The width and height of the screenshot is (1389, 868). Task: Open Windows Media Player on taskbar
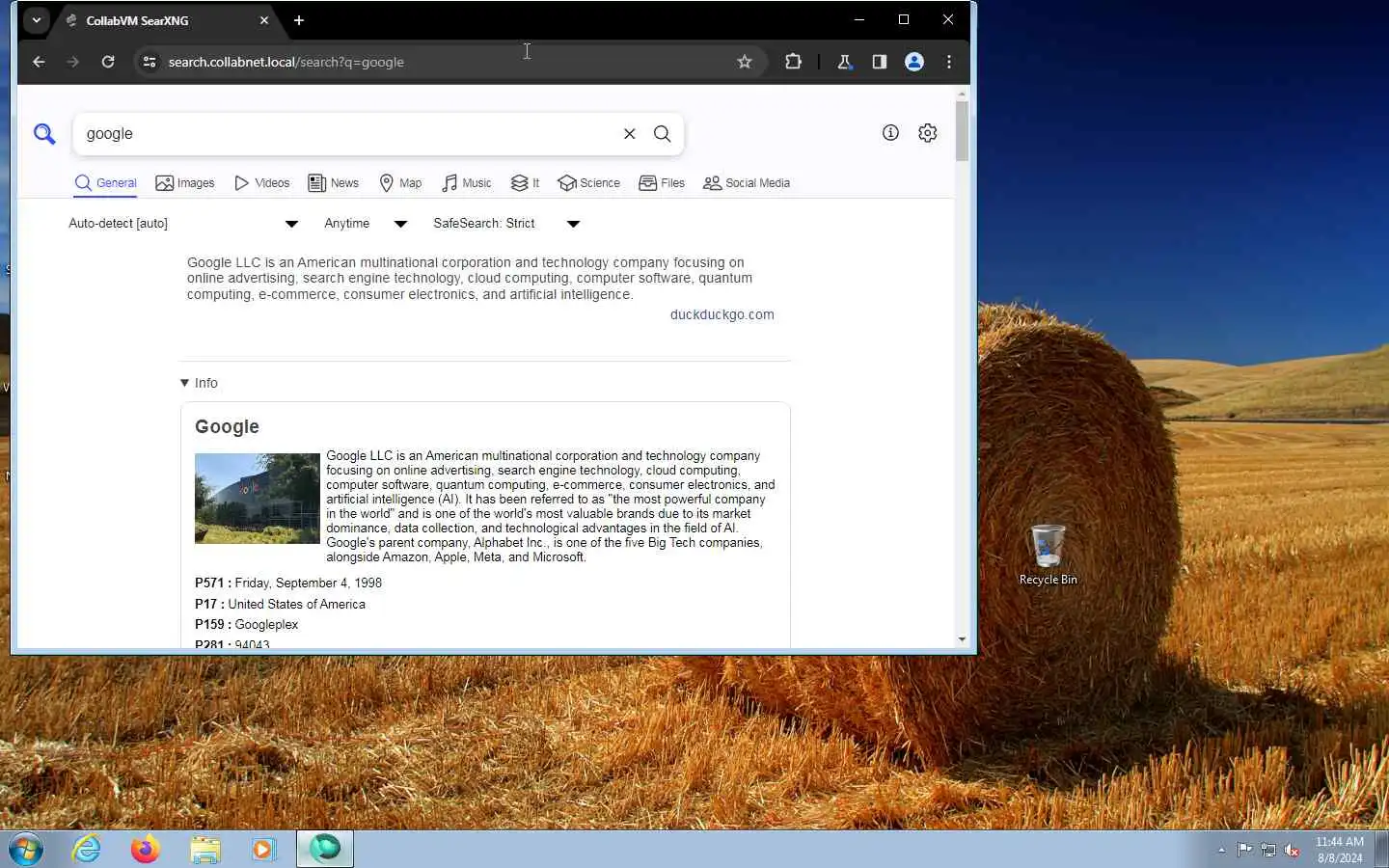pyautogui.click(x=263, y=850)
